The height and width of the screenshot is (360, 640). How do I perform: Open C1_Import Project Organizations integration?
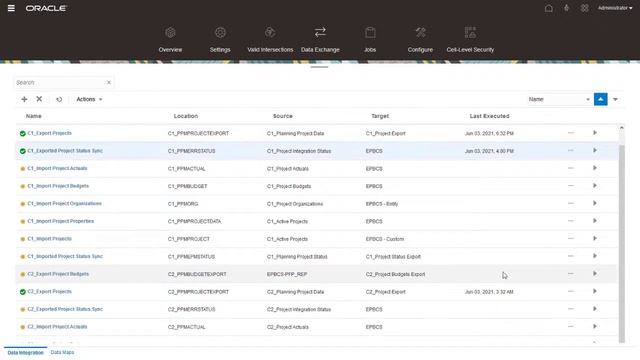tap(64, 203)
